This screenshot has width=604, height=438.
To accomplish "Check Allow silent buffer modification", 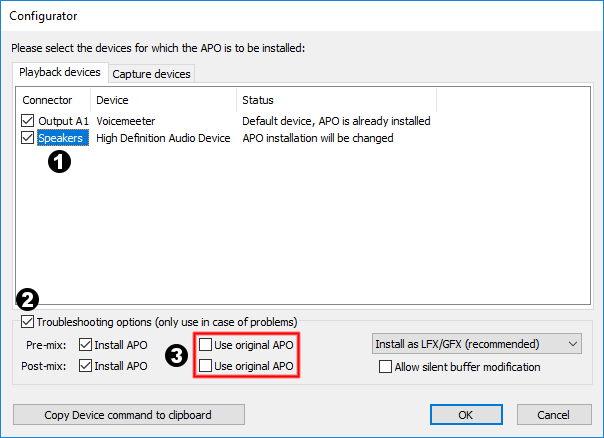I will [386, 367].
